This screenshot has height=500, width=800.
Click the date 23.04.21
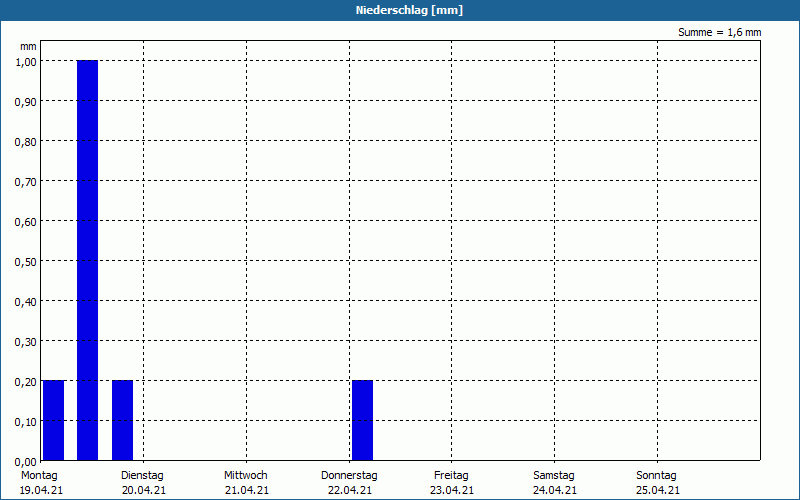[452, 491]
